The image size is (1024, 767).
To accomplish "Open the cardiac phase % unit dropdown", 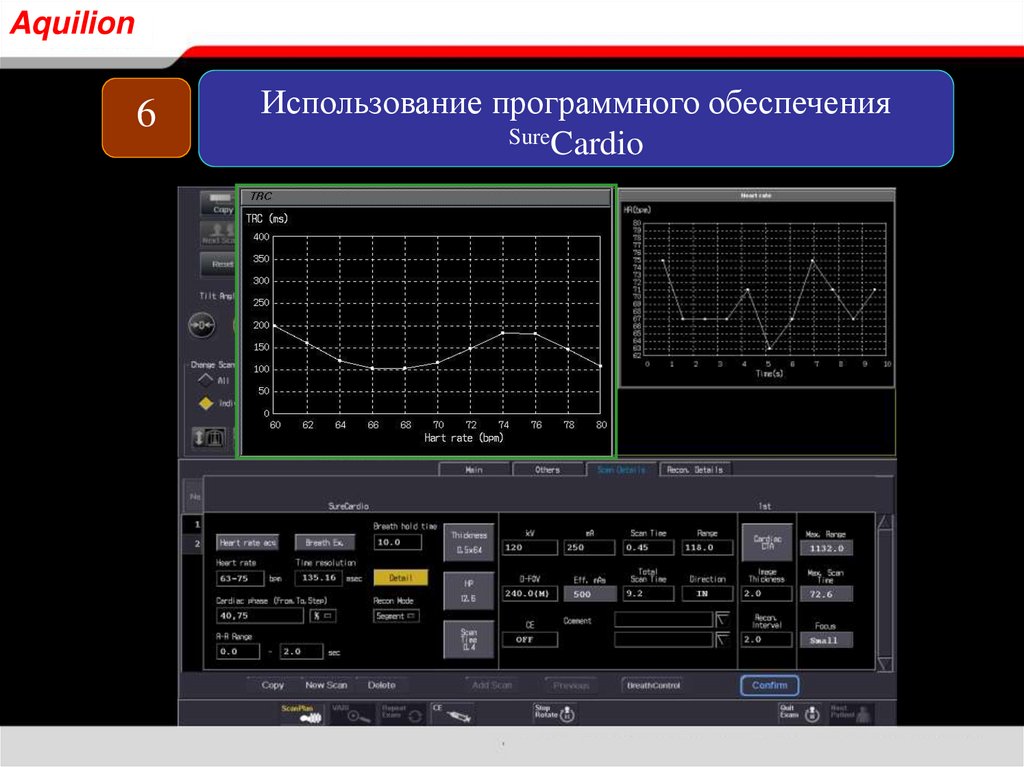I will [323, 615].
